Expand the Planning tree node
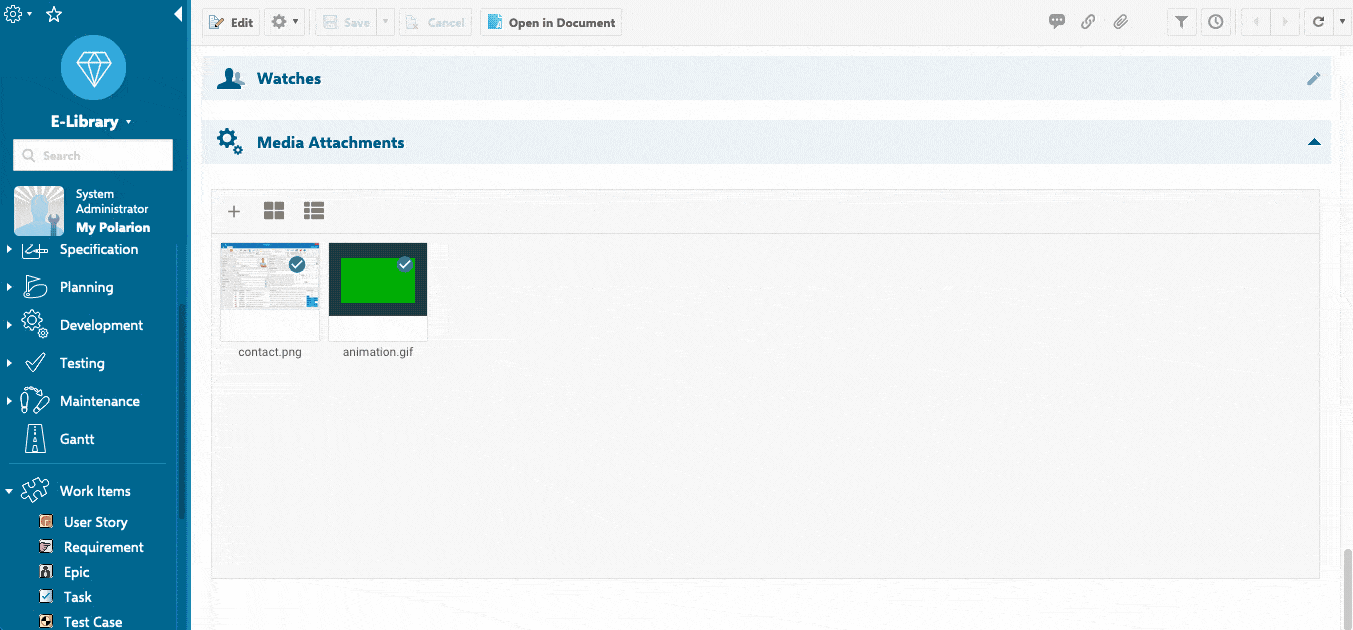Image resolution: width=1353 pixels, height=630 pixels. click(9, 287)
